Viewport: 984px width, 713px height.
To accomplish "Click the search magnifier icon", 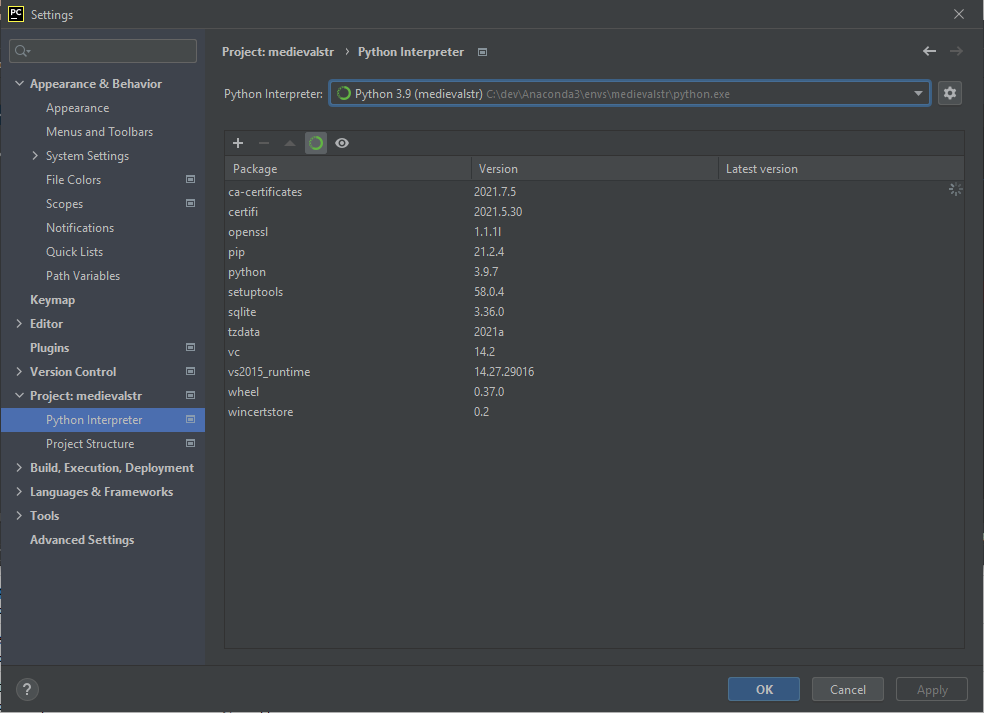I will coord(22,51).
